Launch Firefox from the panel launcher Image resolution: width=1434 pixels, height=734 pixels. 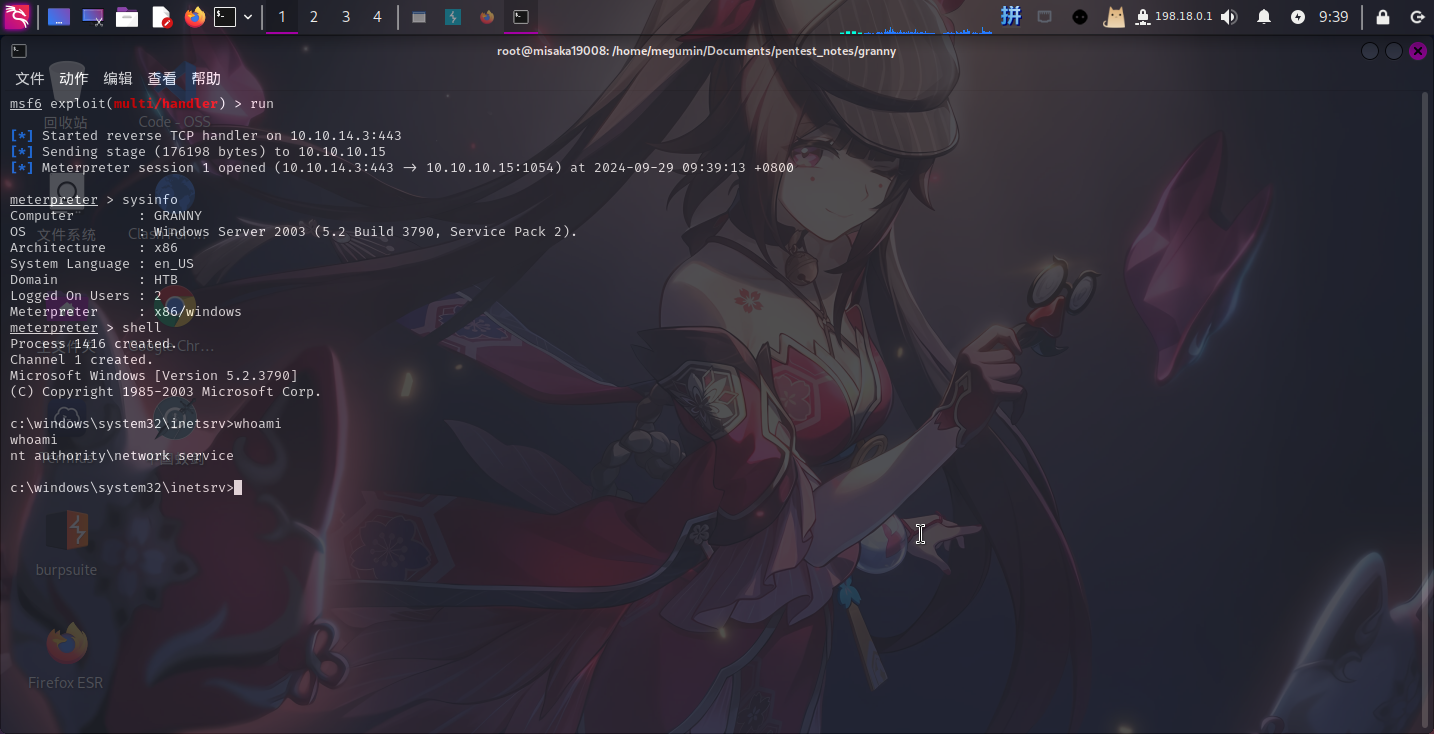click(x=195, y=17)
